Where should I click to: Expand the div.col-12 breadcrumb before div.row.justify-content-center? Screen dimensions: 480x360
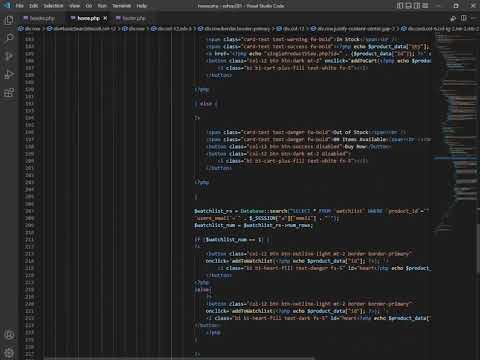pos(291,29)
